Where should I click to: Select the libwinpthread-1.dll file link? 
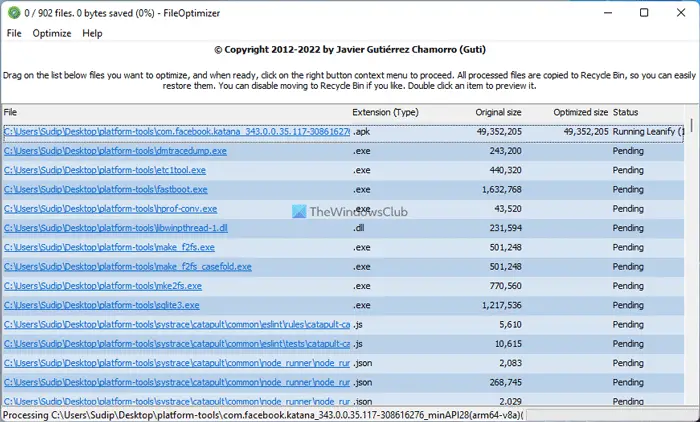click(x=116, y=228)
